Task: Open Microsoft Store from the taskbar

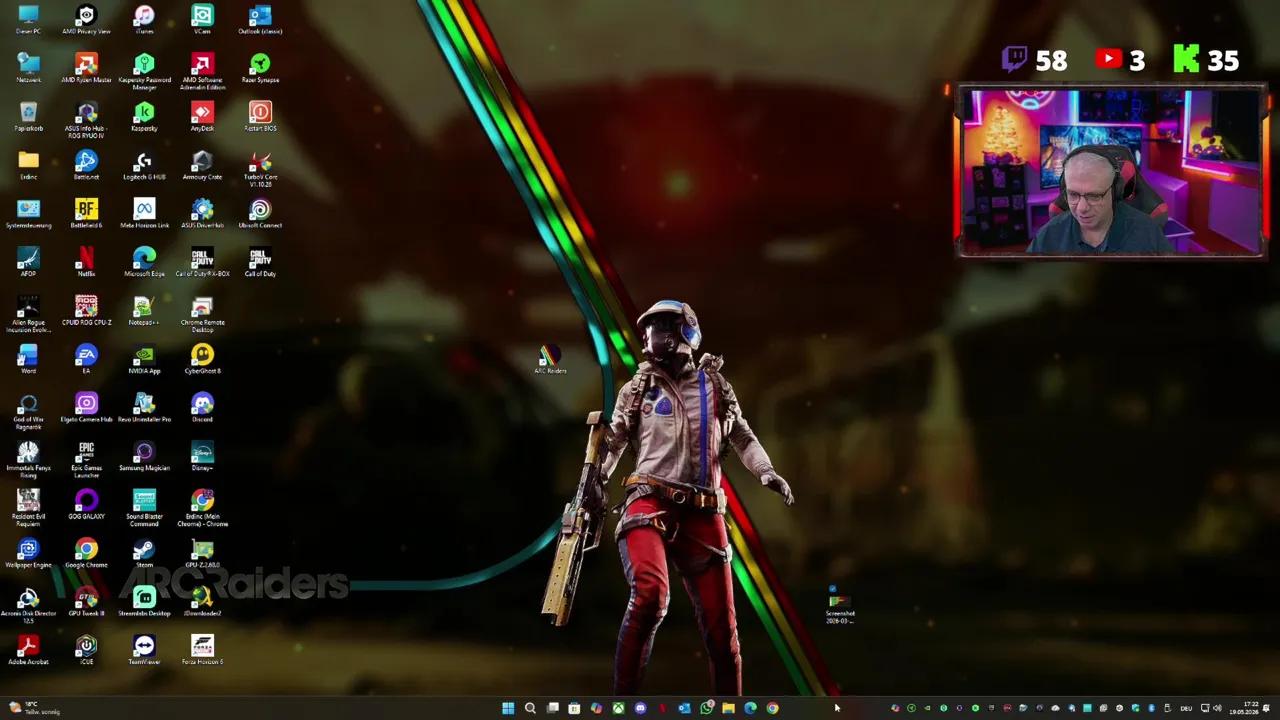Action: (x=574, y=708)
